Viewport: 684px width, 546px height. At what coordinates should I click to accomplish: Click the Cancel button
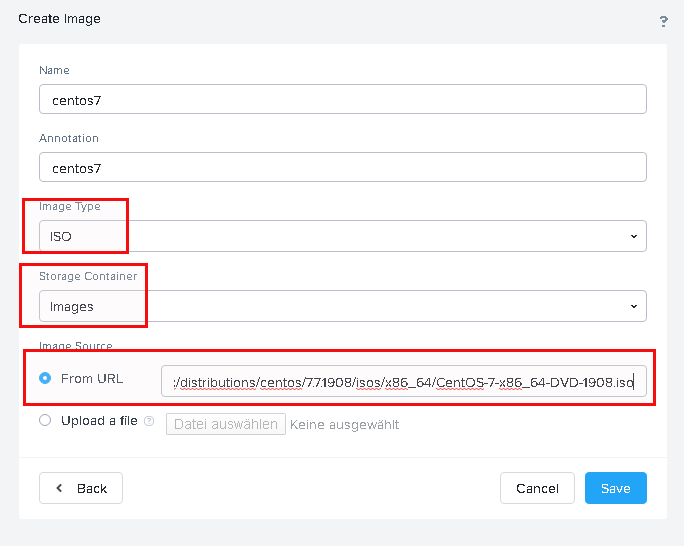(x=537, y=488)
